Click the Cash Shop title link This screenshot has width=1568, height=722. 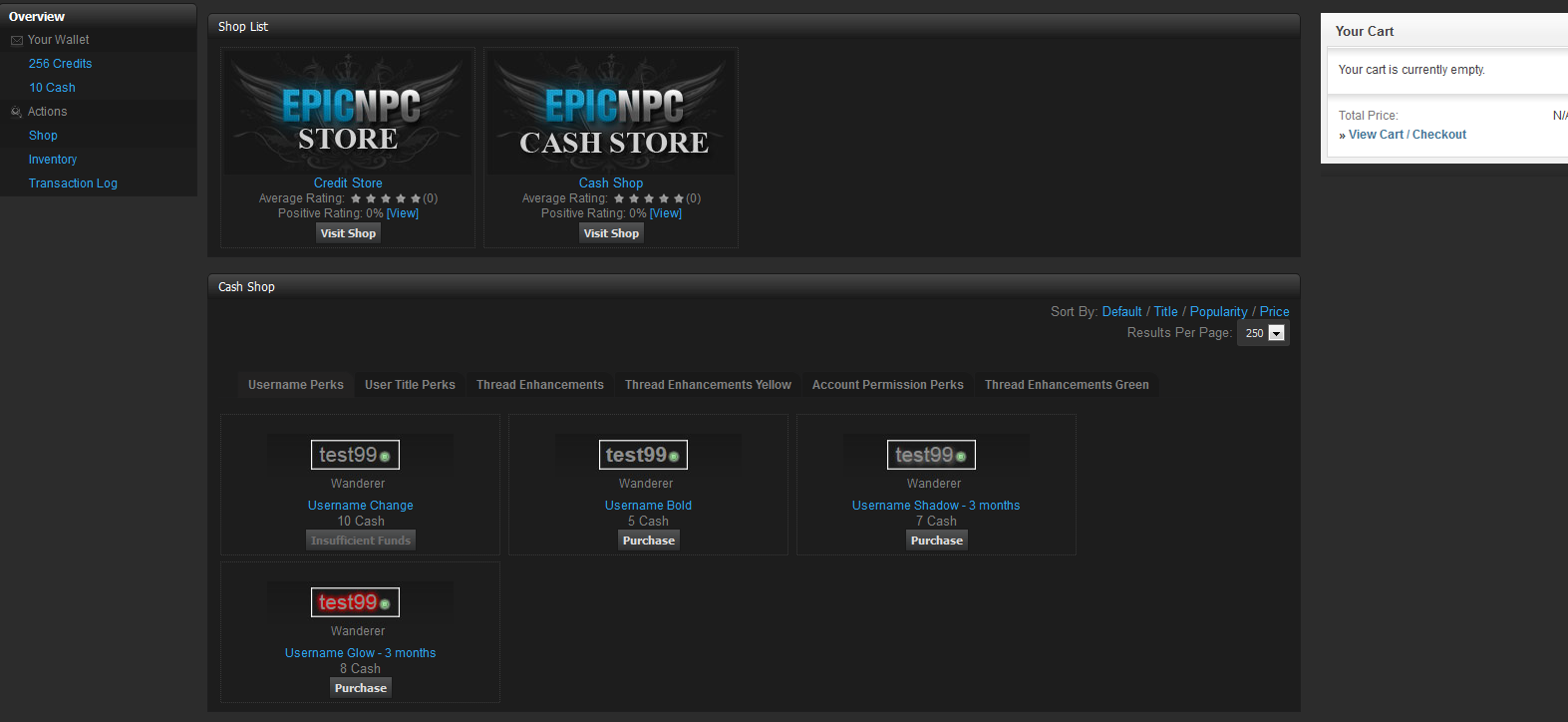pos(611,183)
